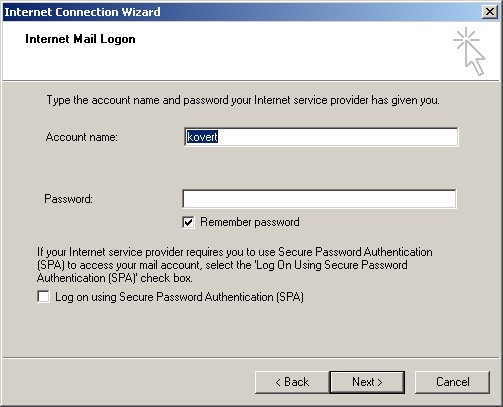Click the SPA explanation paragraph

point(235,265)
